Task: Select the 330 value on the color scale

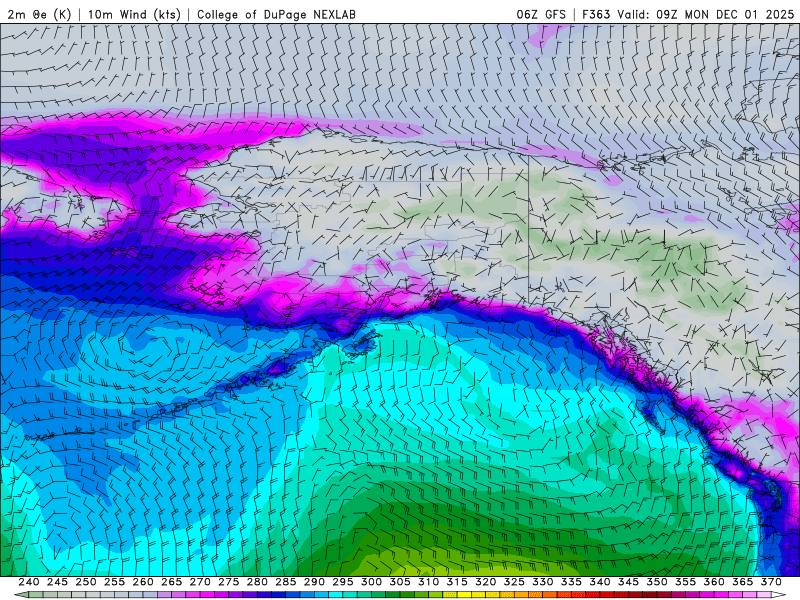Action: [543, 582]
